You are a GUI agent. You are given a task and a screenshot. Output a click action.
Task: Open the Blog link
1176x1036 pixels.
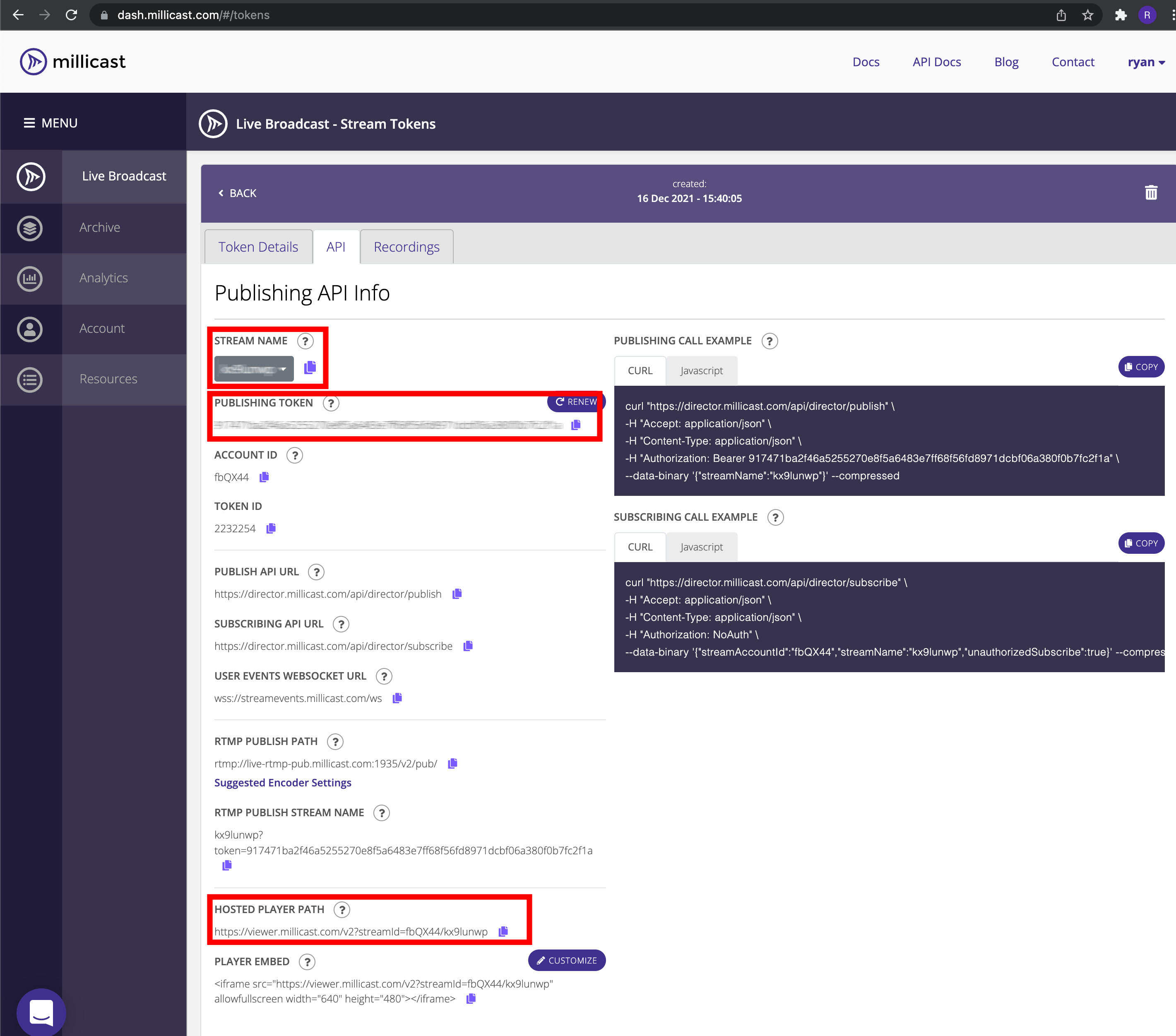click(x=1006, y=62)
